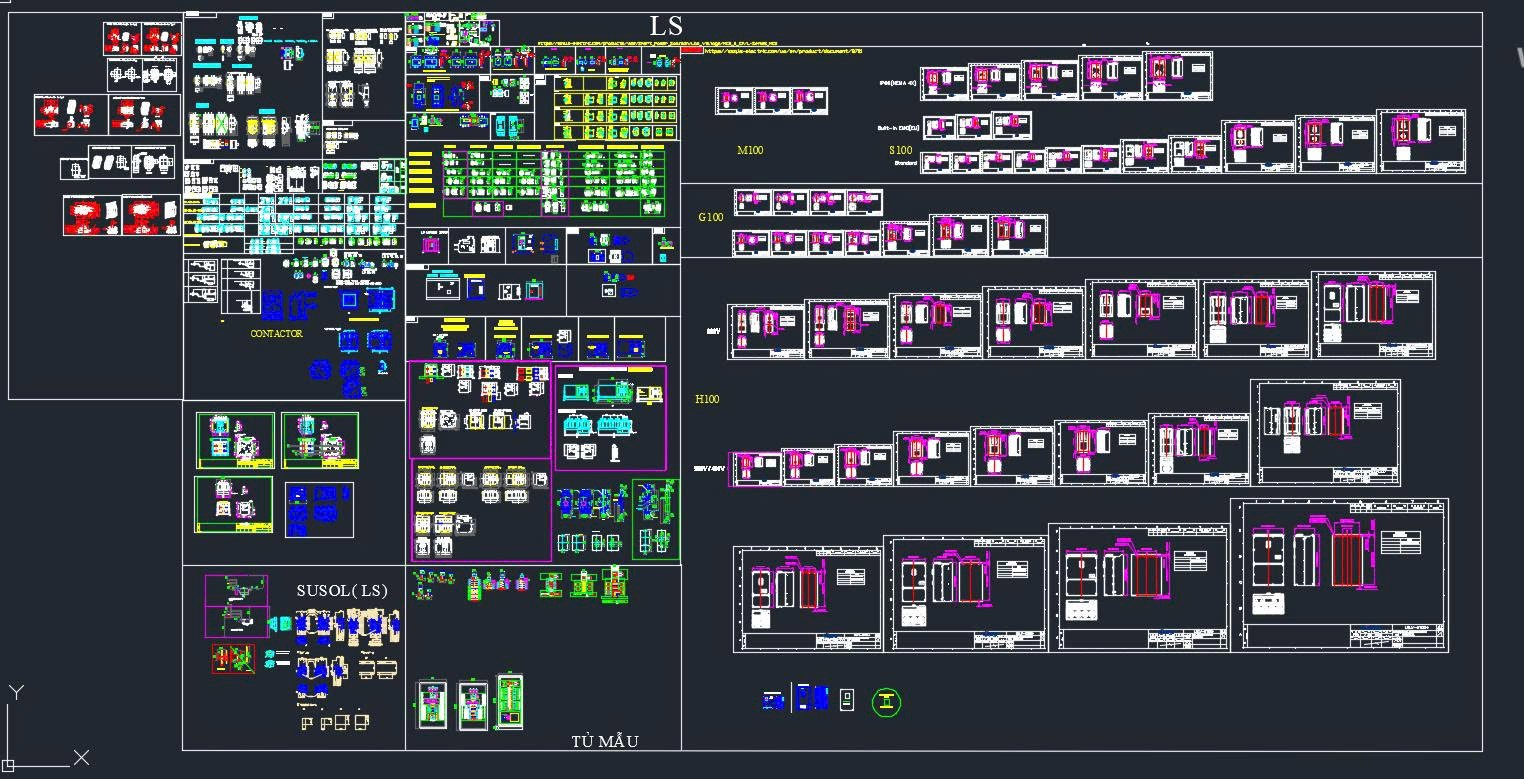
Task: Select the yellow "H100" label
Action: [x=707, y=399]
